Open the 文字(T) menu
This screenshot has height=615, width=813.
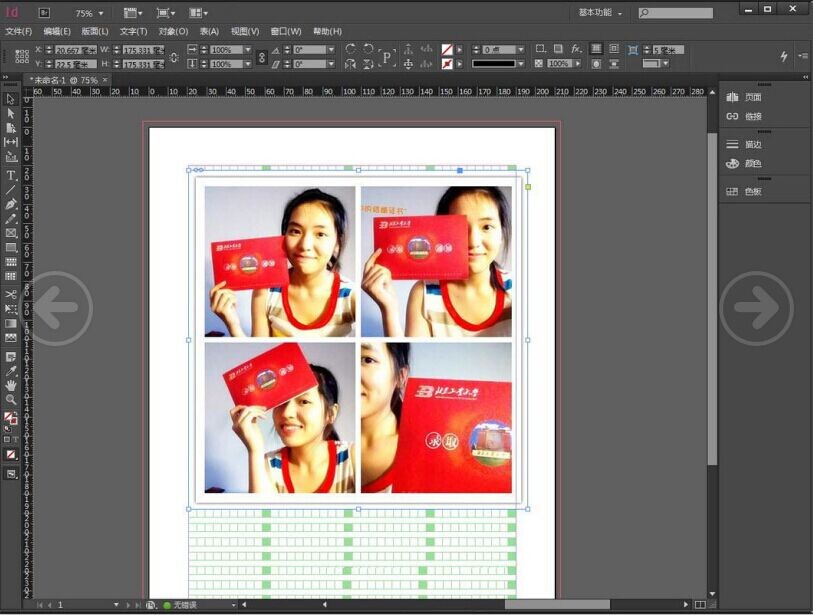pos(133,32)
